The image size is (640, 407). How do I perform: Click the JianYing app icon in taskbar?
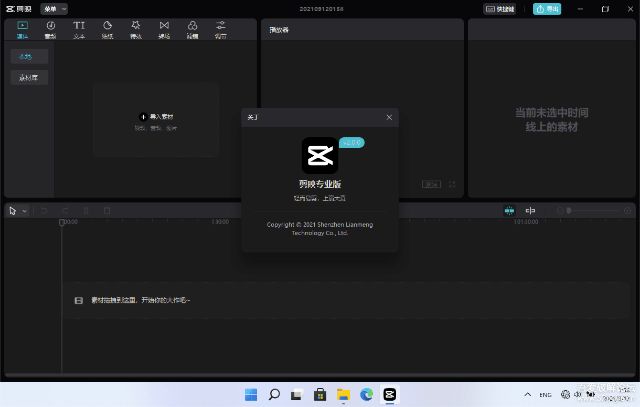(x=390, y=395)
